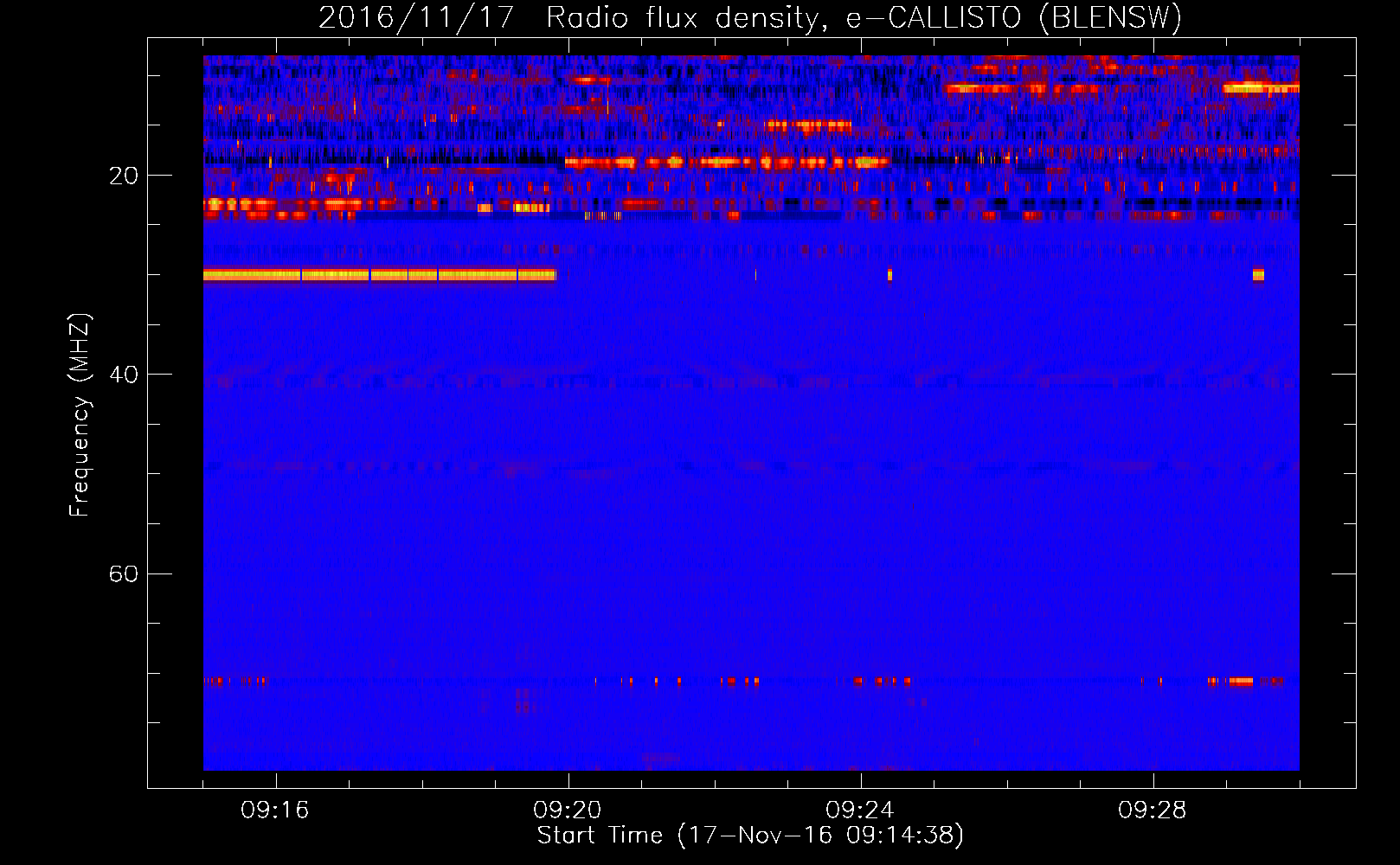Click the 09:28 time tick label
The width and height of the screenshot is (1400, 865).
[x=1153, y=811]
